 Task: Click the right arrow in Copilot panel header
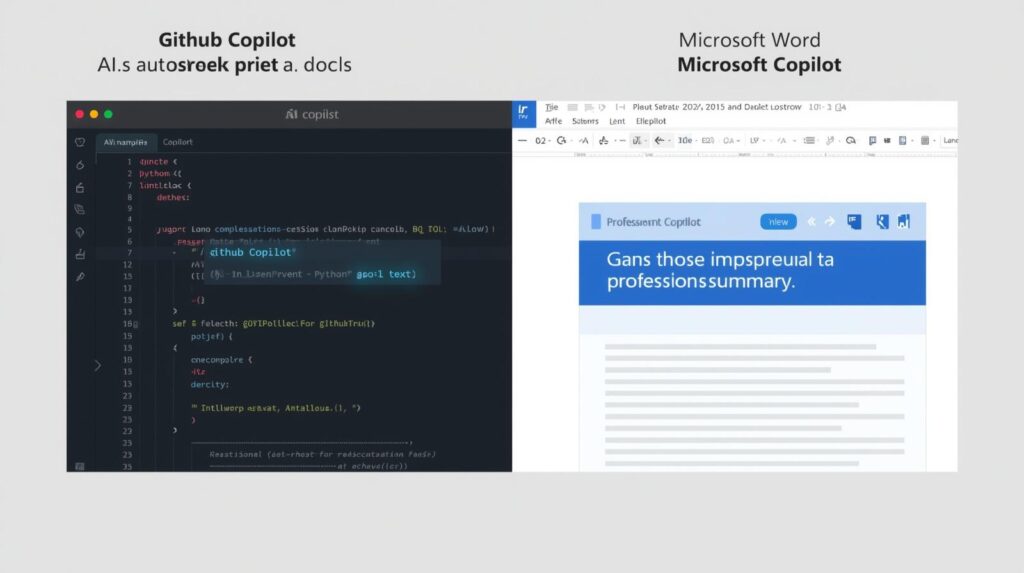[x=830, y=222]
